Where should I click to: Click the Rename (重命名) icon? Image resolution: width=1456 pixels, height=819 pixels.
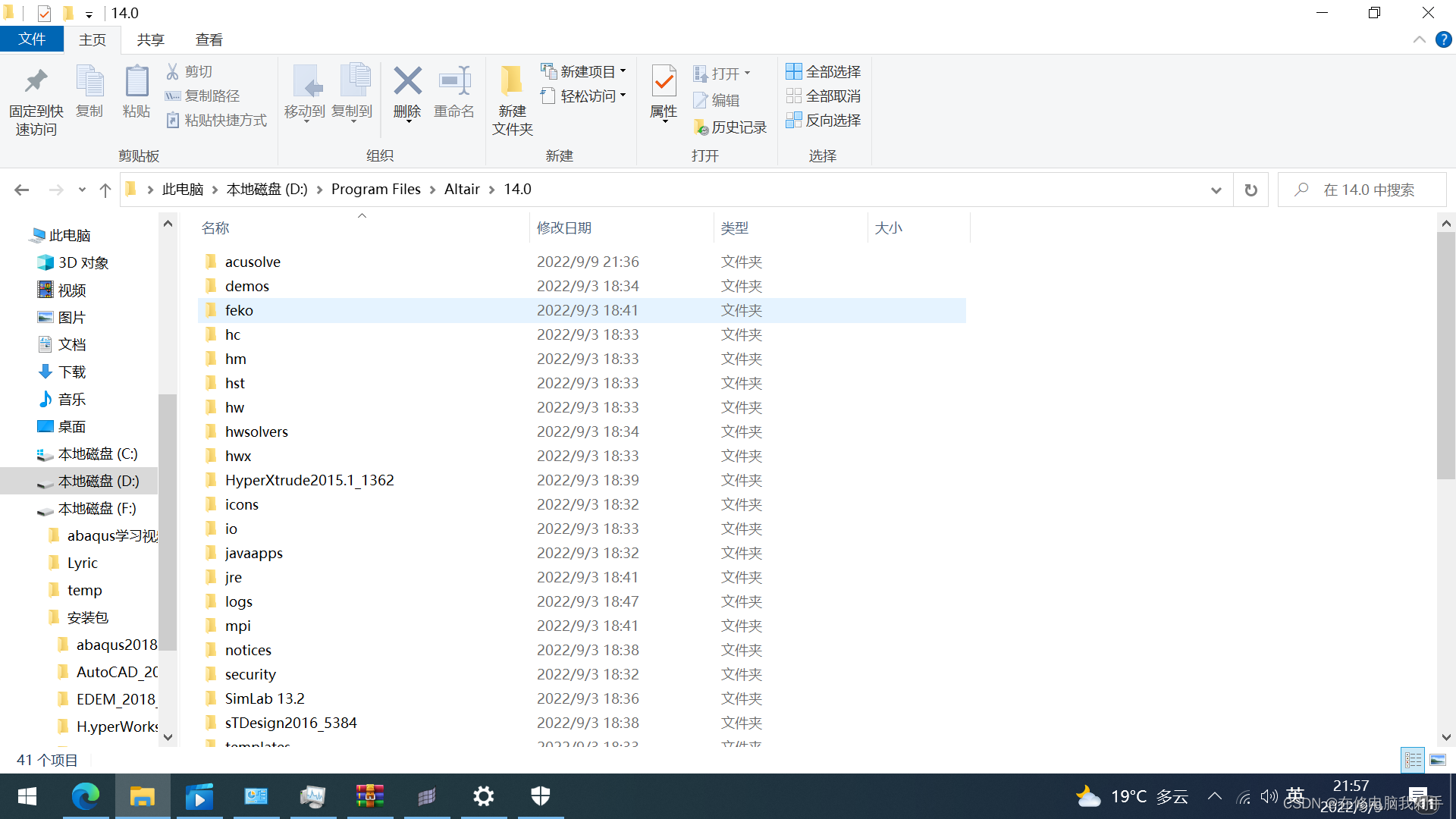[454, 82]
